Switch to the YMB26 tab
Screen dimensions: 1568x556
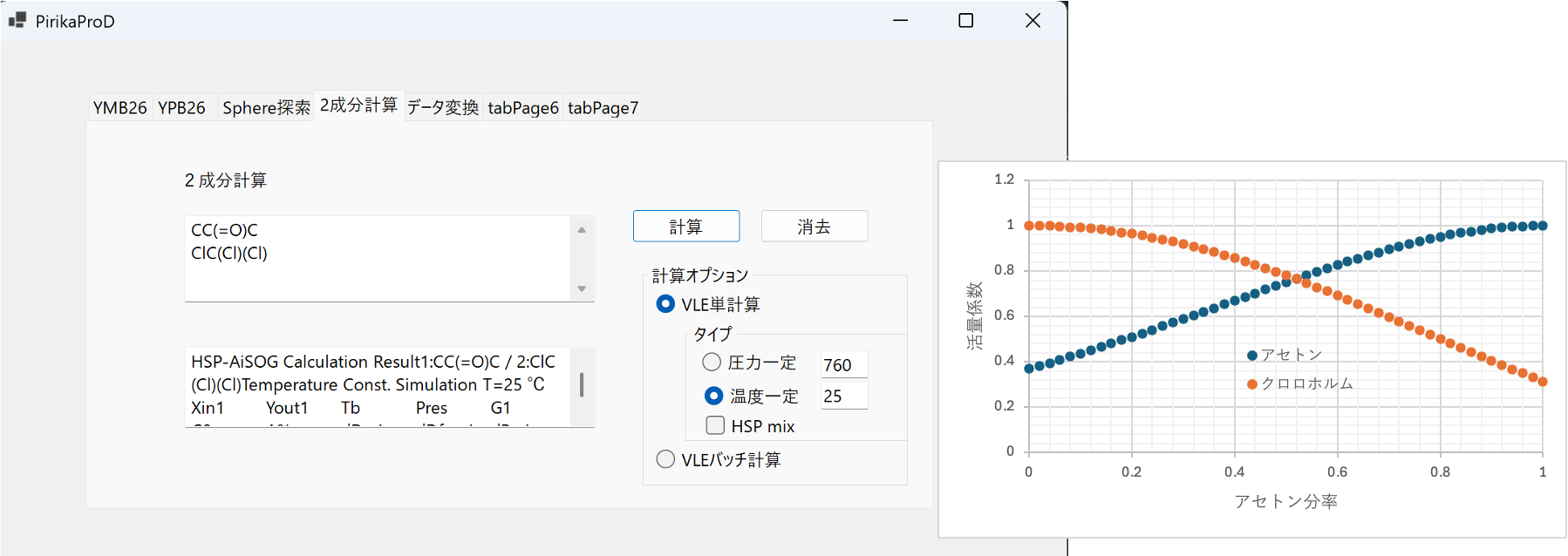tap(119, 108)
